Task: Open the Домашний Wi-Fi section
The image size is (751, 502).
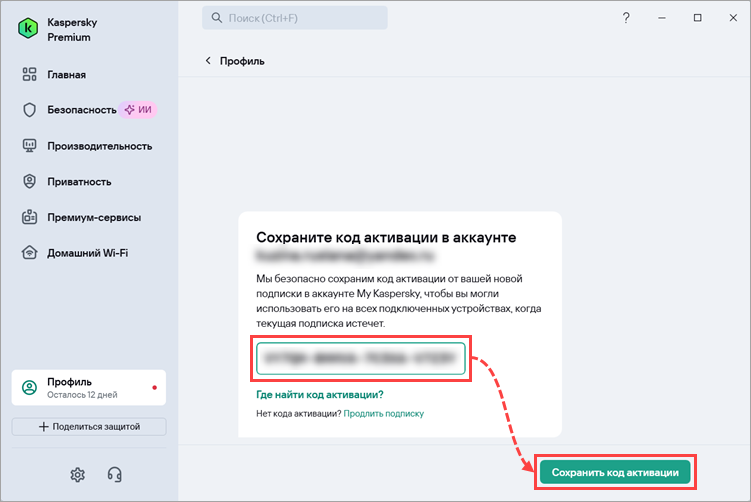Action: click(89, 252)
